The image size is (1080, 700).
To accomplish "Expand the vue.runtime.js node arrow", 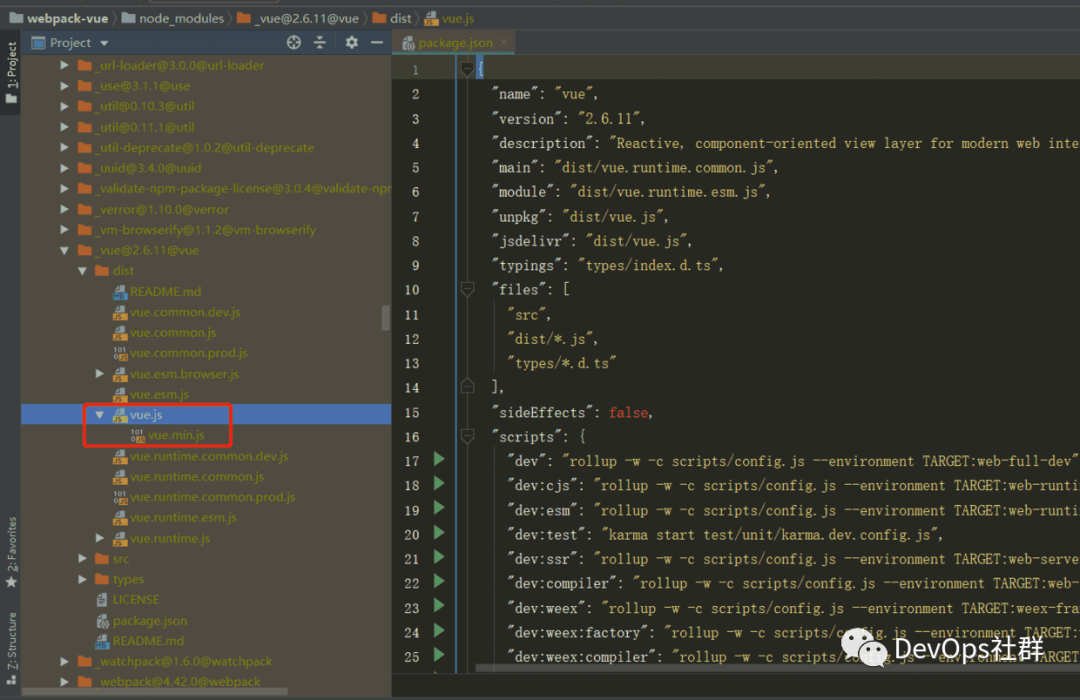I will point(100,538).
